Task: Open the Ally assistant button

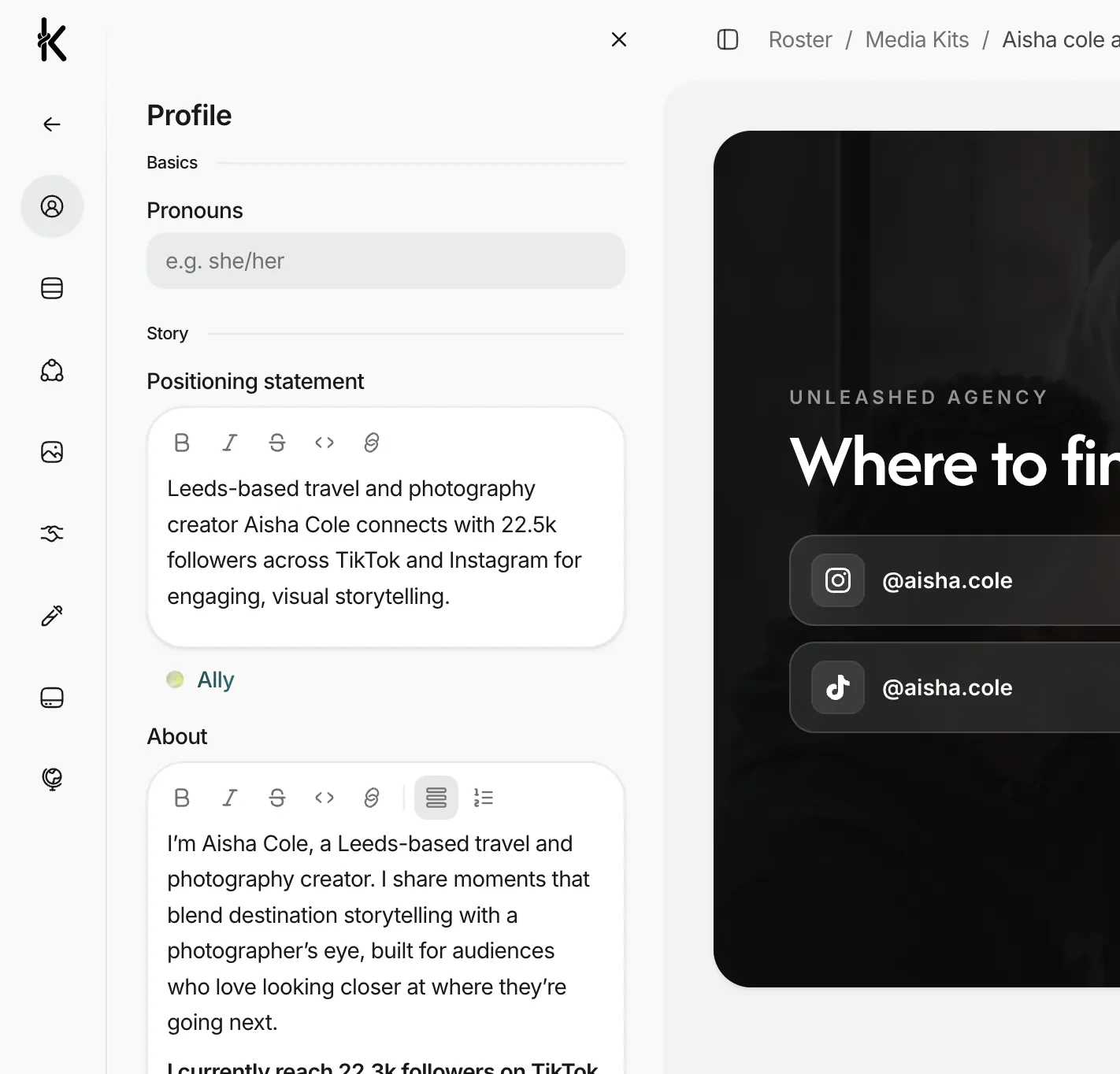Action: tap(201, 680)
